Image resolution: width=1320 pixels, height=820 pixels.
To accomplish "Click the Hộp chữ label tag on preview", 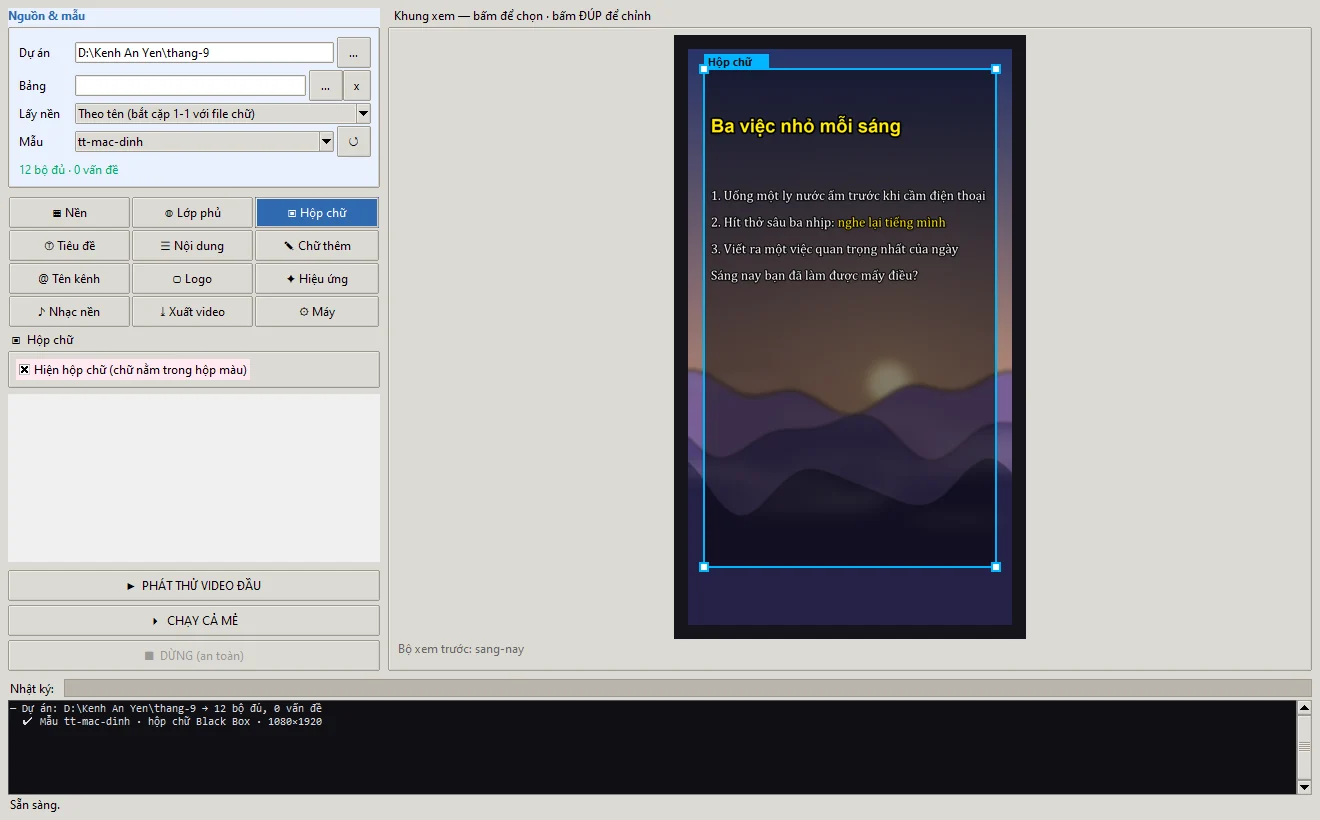I will 736,62.
